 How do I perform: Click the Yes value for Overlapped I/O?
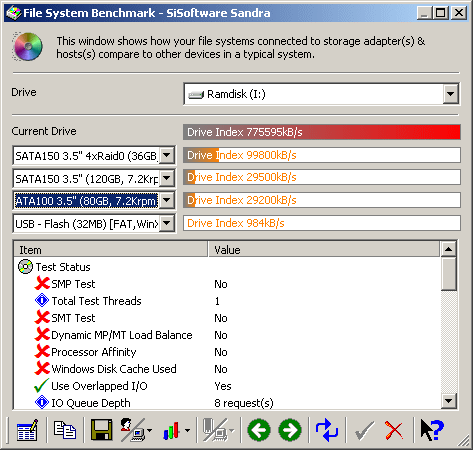pyautogui.click(x=223, y=386)
